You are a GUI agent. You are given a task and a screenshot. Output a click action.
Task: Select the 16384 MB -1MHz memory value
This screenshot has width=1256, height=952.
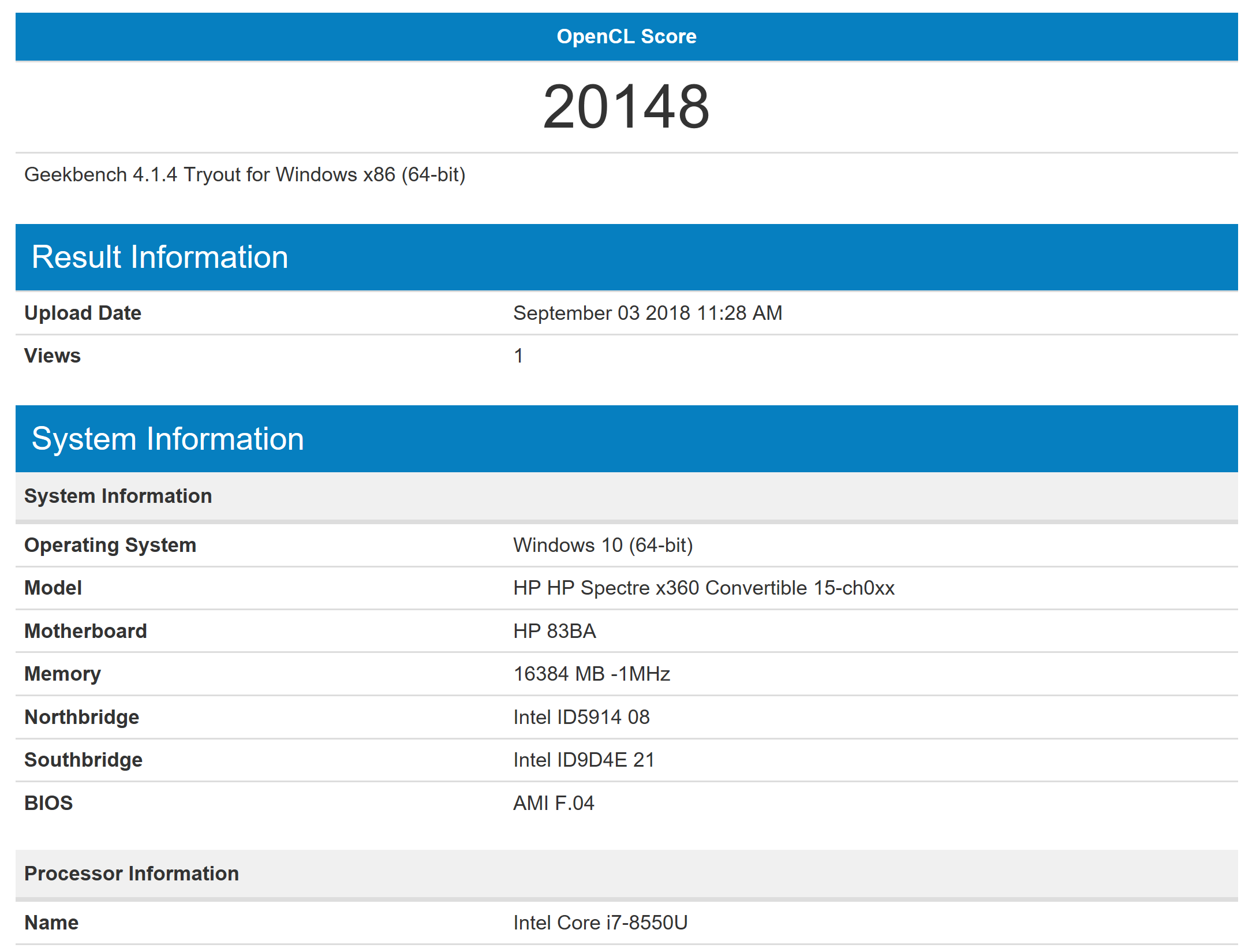coord(592,674)
